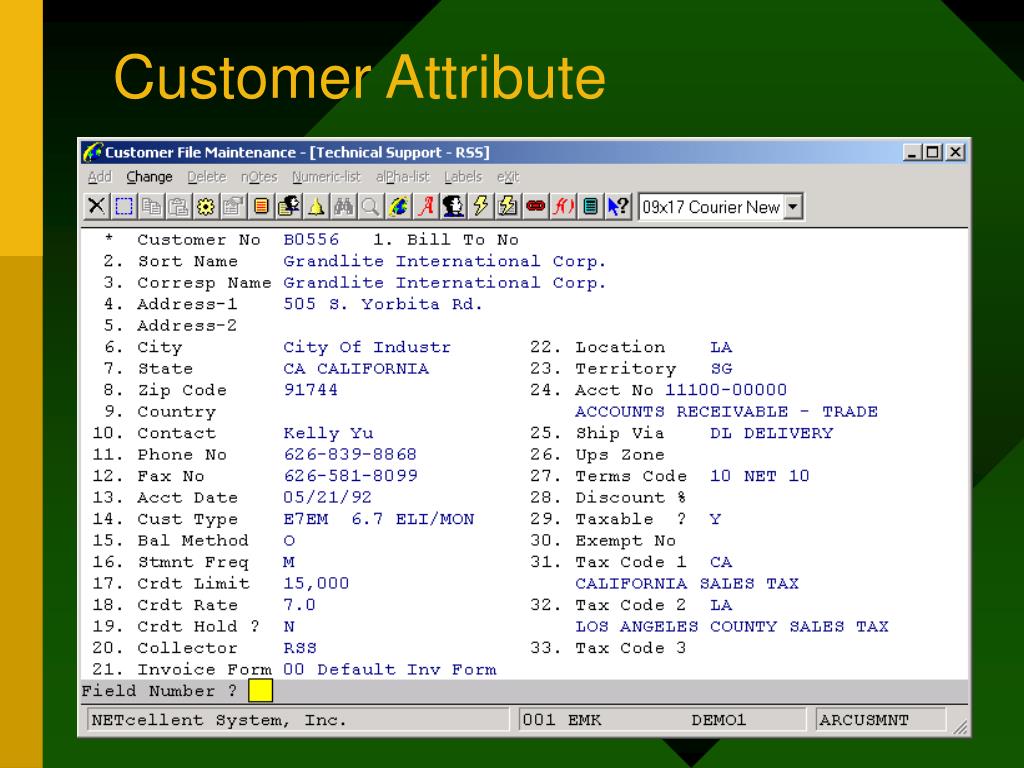
Task: Open the alPha-list menu
Action: [403, 177]
